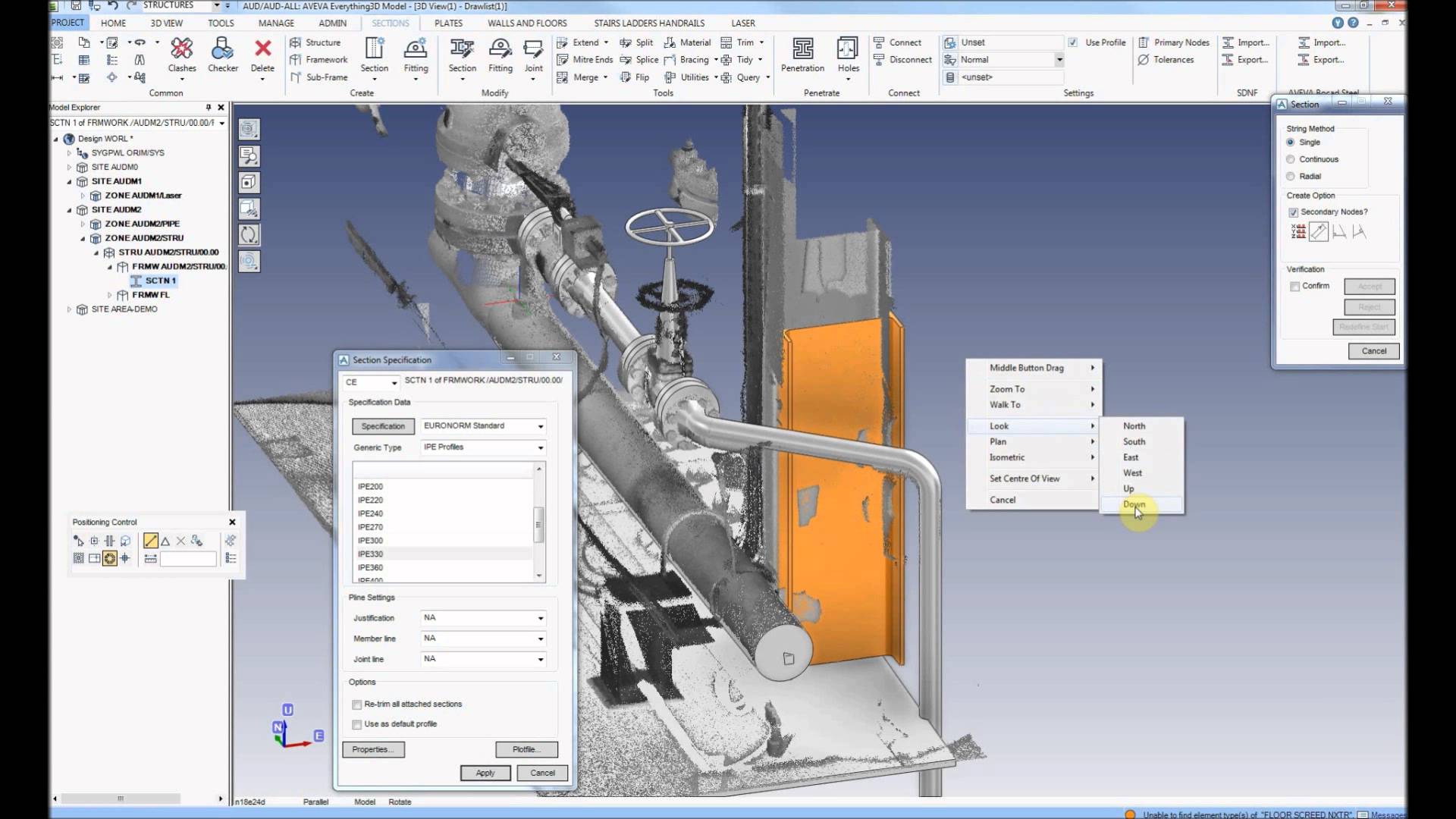
Task: Toggle the Use Profile checkbox
Action: tap(1073, 42)
